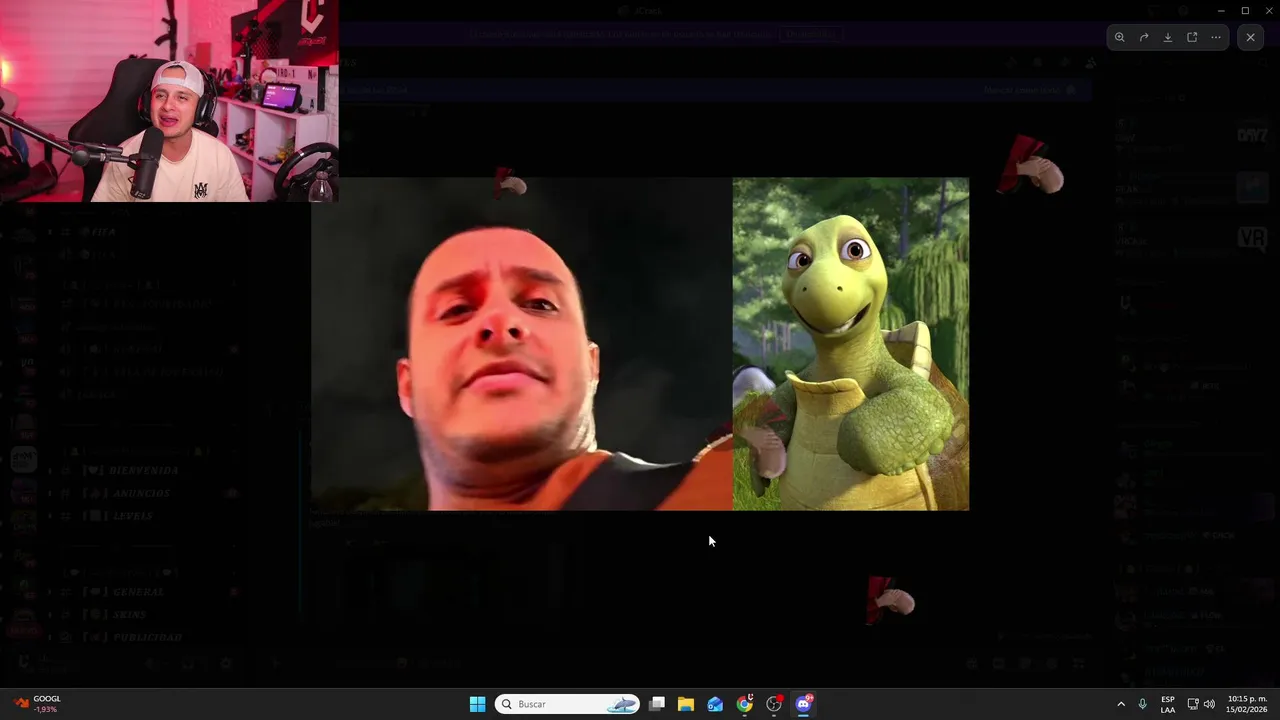
Task: Forward the image with the curved arrow icon
Action: [1143, 37]
